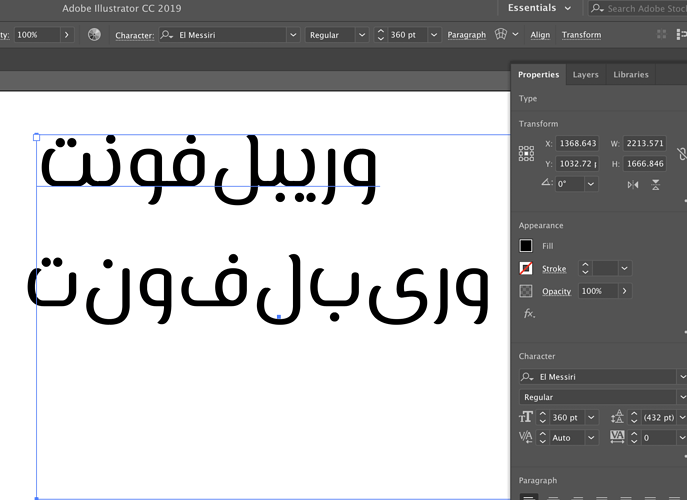Expand the envelope warp options arrow
This screenshot has width=687, height=500.
tap(515, 34)
